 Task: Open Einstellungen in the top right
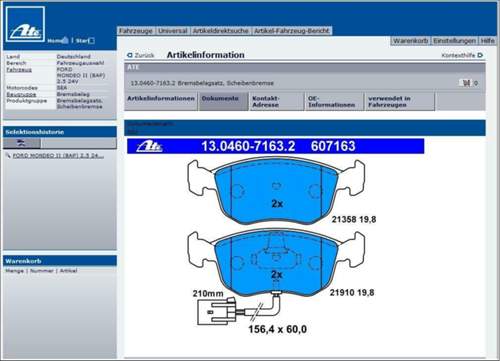[x=454, y=41]
